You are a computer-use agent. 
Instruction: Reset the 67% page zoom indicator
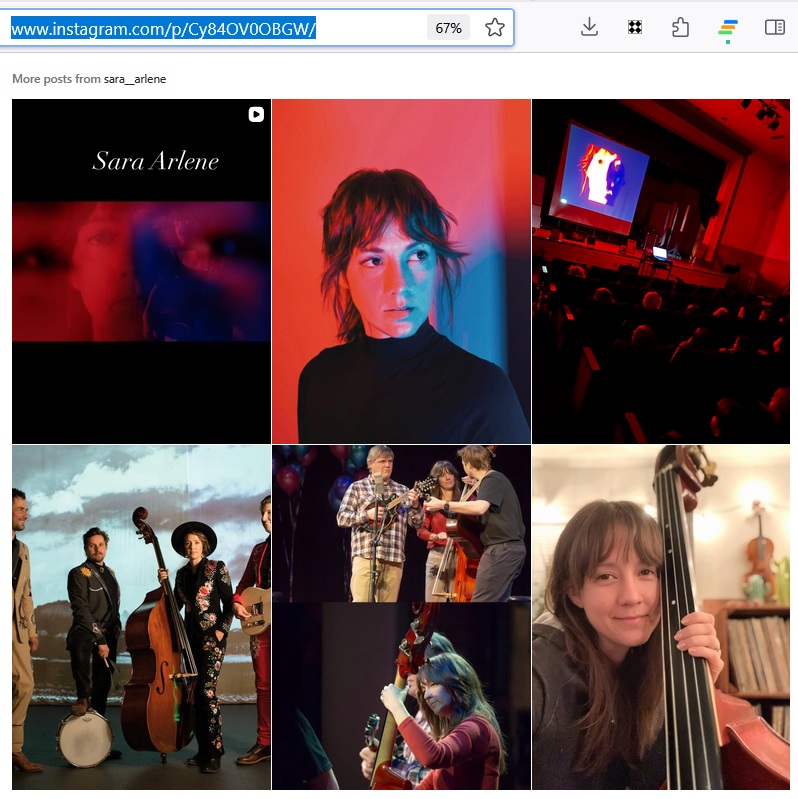448,28
